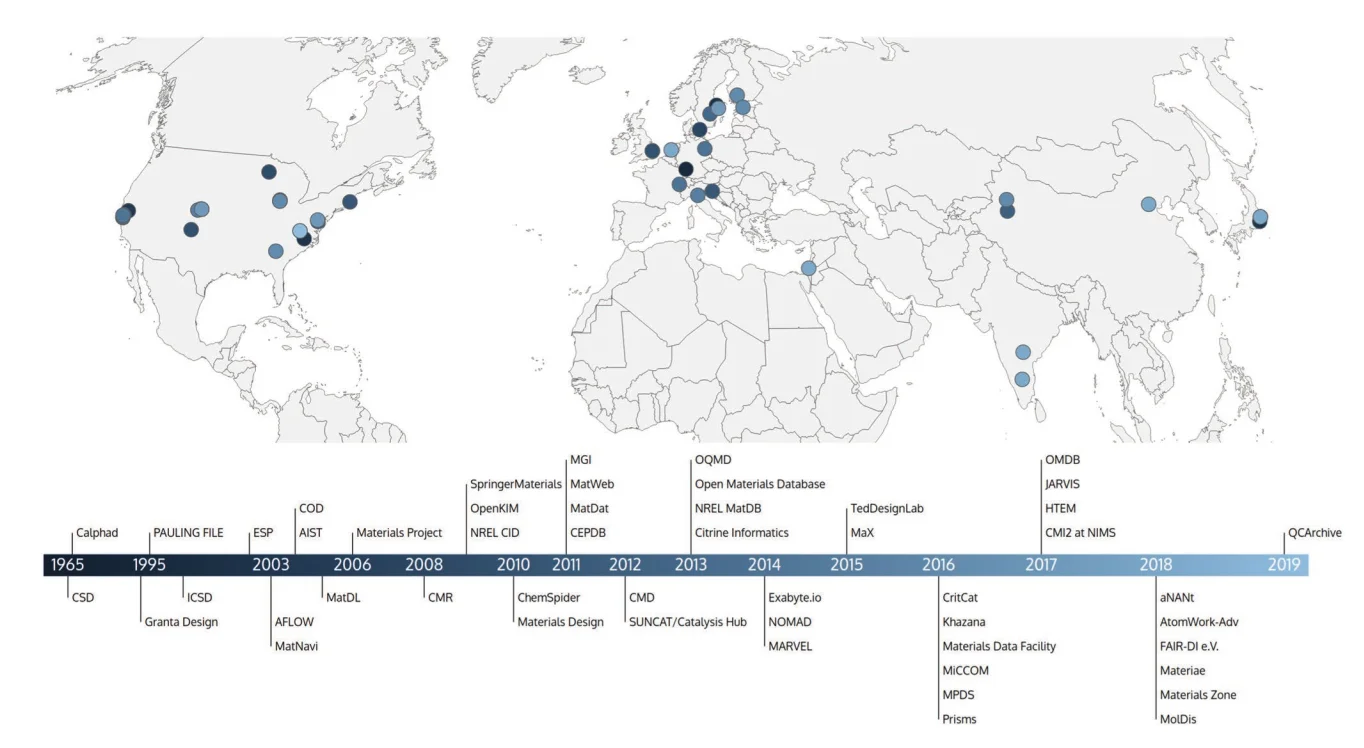Click the southernmost map dot in India
Screen dimensions: 1364x748
(1021, 379)
